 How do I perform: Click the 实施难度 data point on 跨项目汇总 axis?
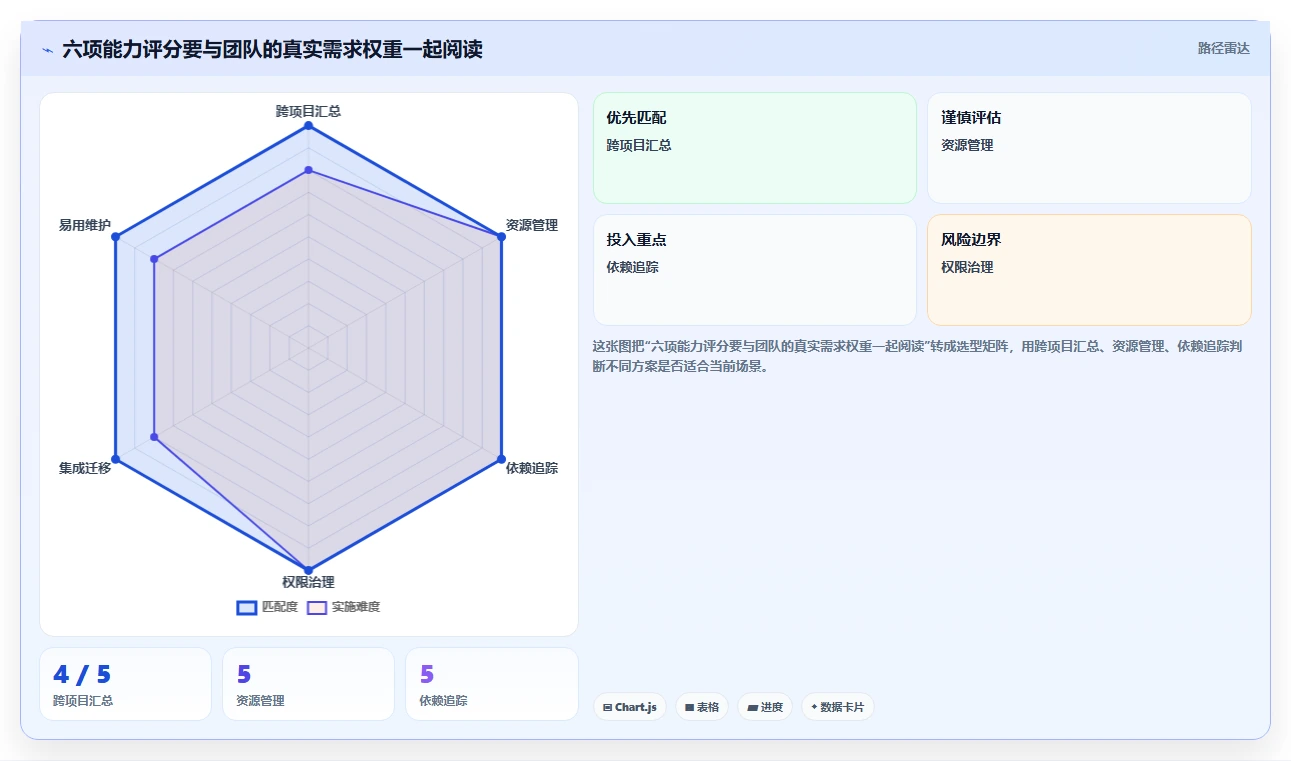click(x=308, y=170)
